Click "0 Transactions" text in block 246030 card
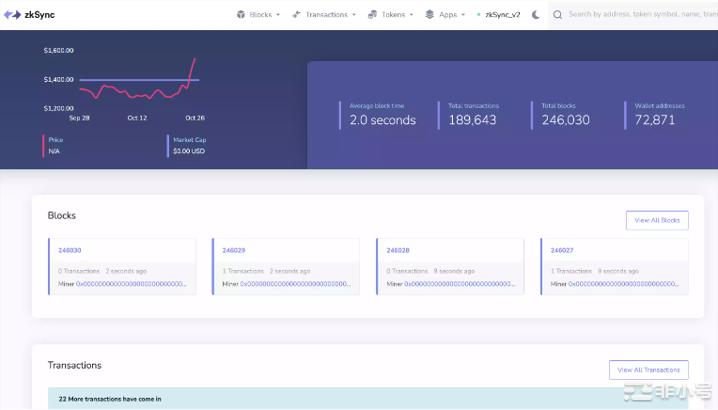 [x=79, y=271]
